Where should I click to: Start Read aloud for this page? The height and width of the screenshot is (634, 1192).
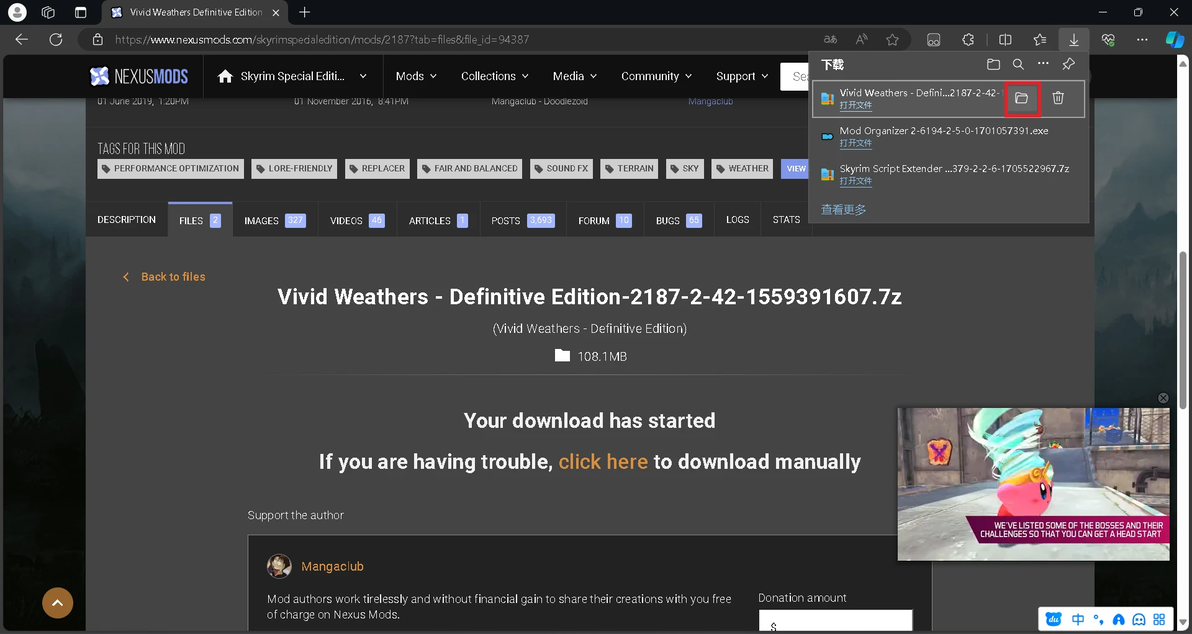click(861, 40)
